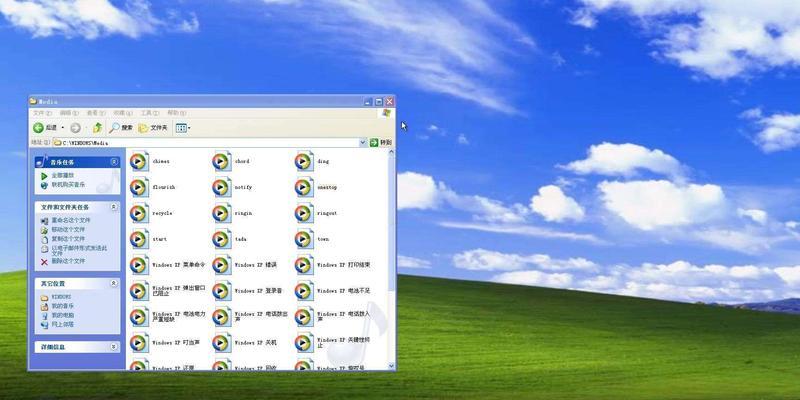800x400 pixels.
Task: Click the Windows XP 电话拨入声 file name
Action: [x=344, y=317]
